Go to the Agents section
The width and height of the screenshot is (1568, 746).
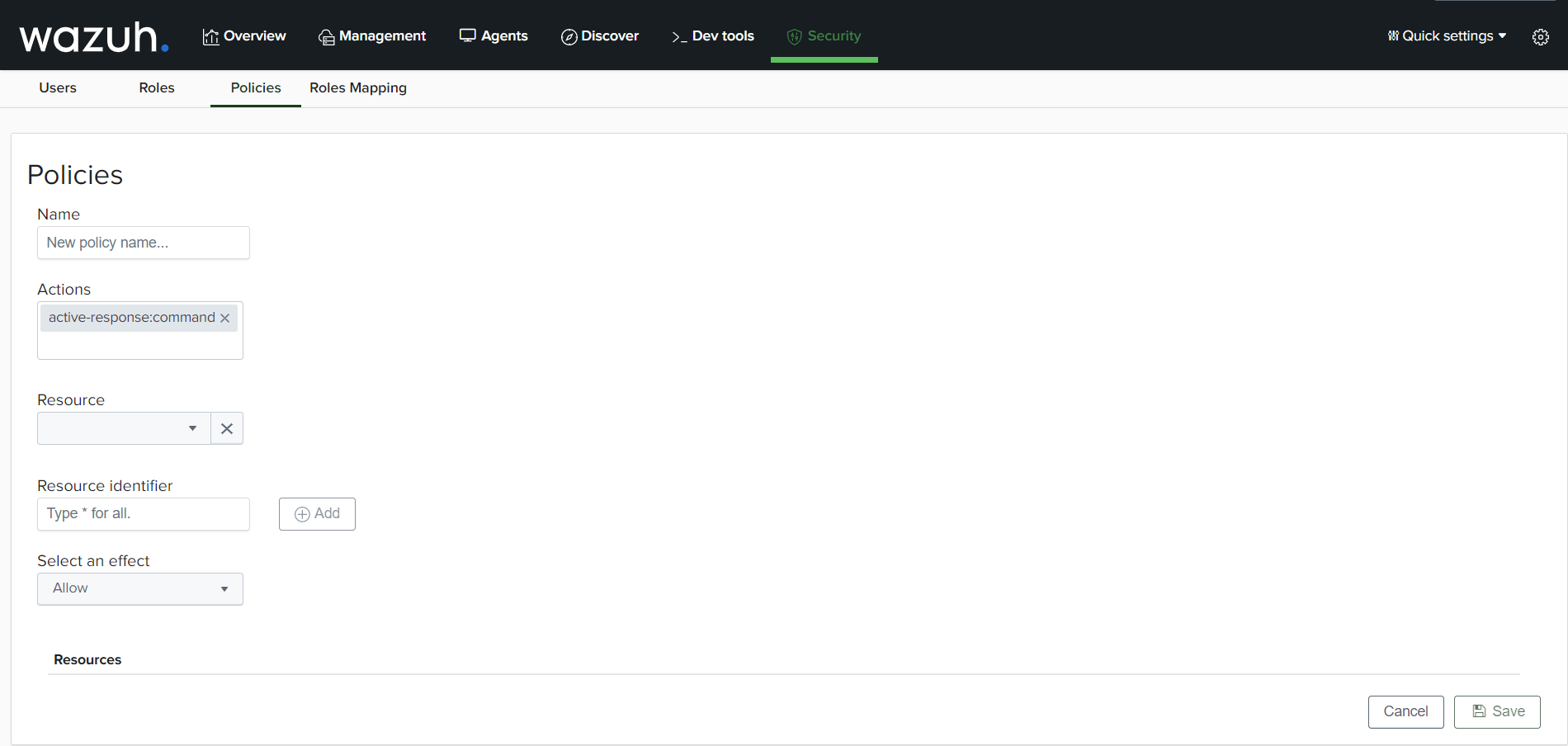pyautogui.click(x=494, y=36)
